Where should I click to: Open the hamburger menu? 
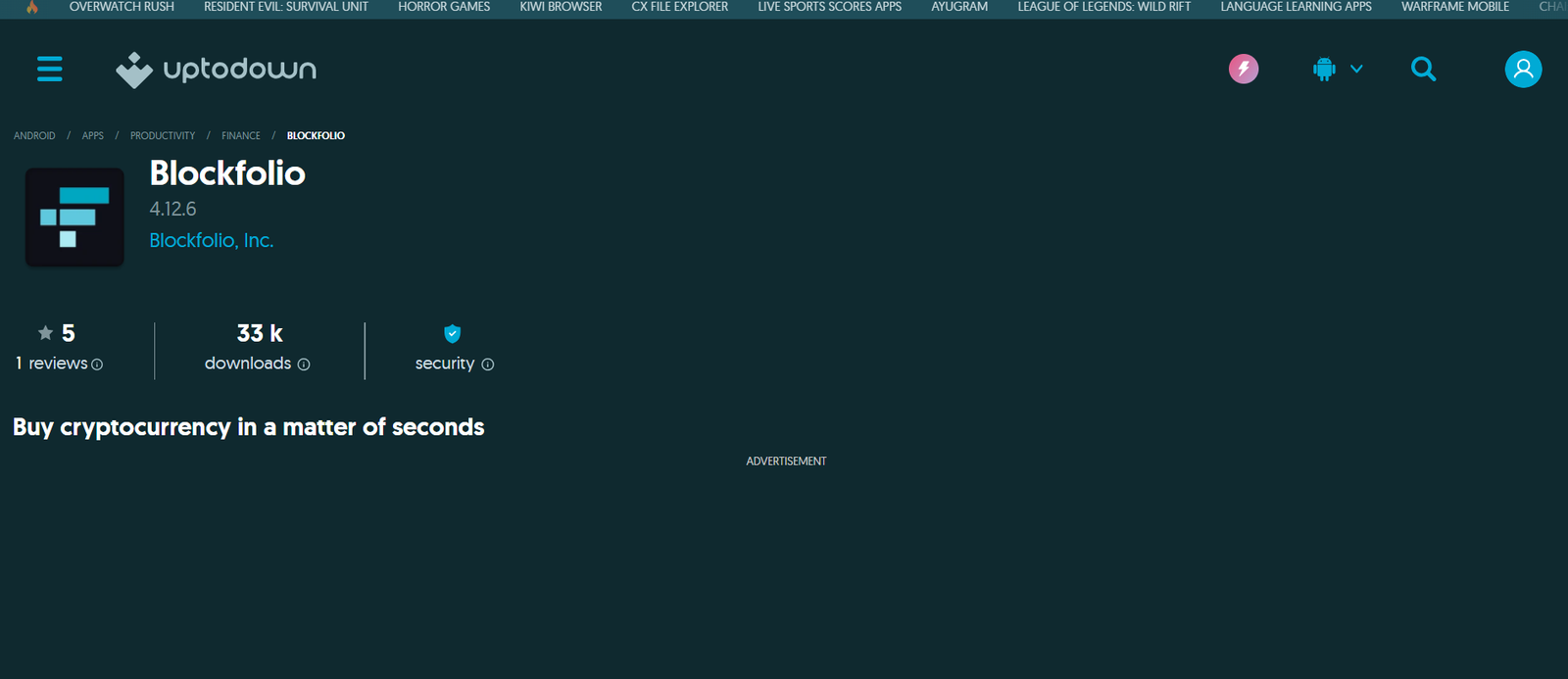(50, 69)
